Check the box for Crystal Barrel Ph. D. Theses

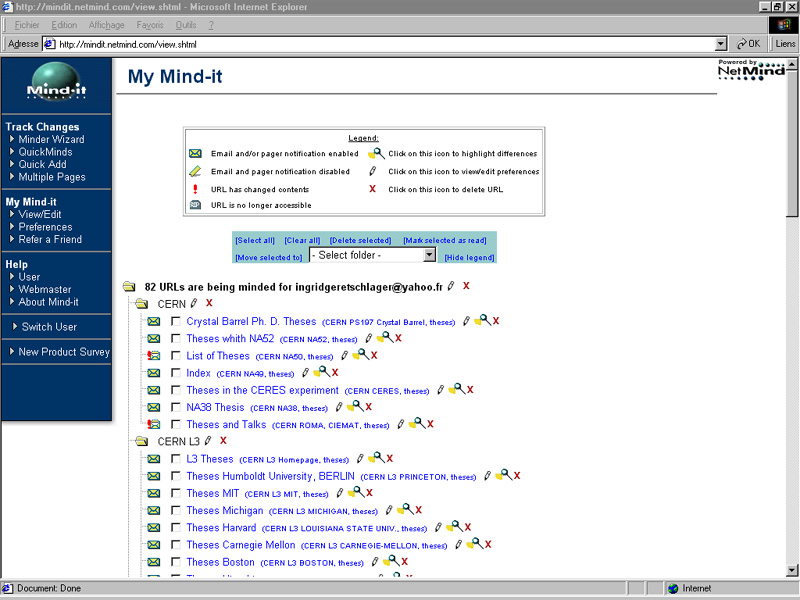pos(176,321)
